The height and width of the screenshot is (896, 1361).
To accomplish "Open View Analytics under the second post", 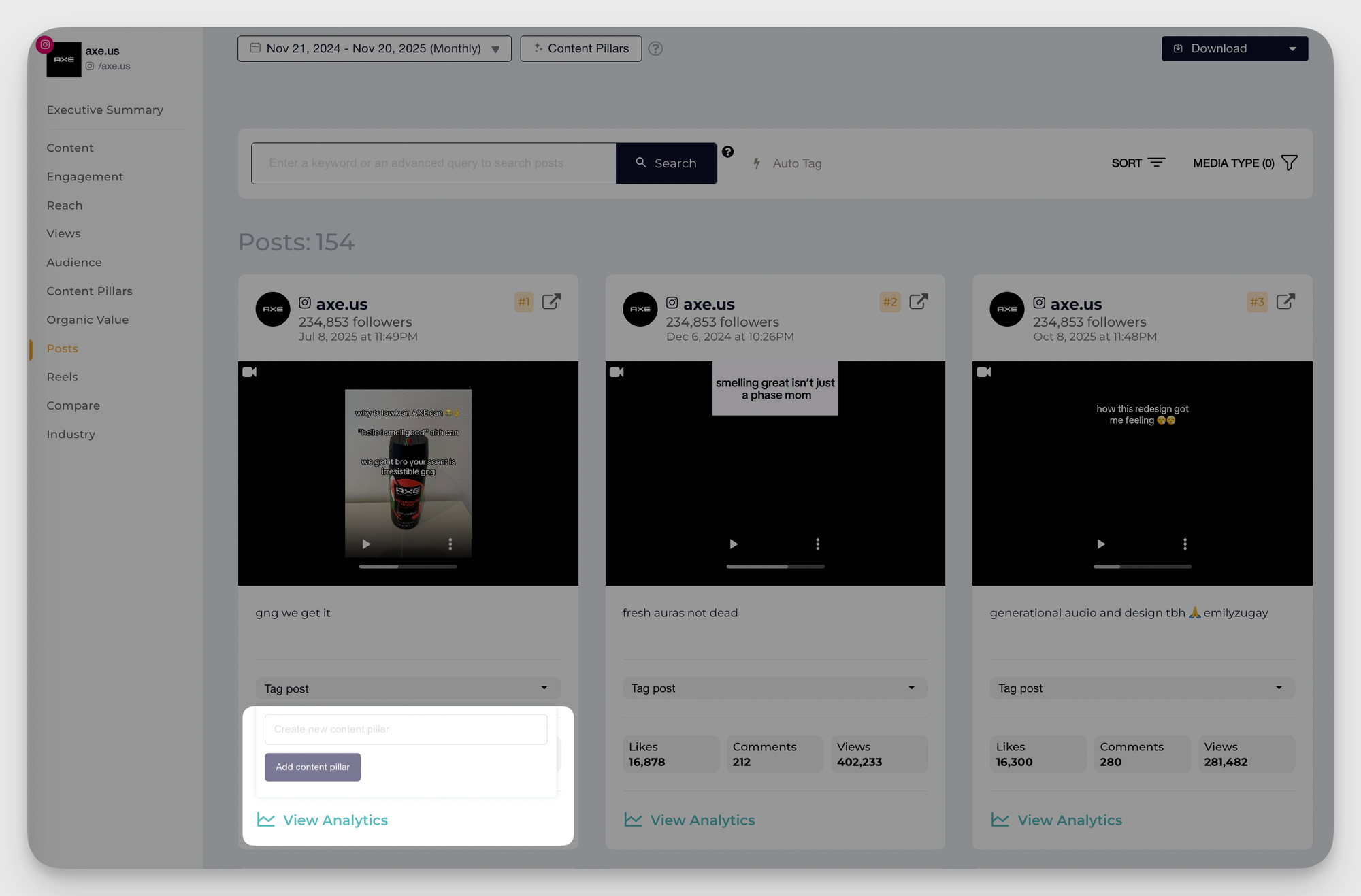I will point(702,820).
